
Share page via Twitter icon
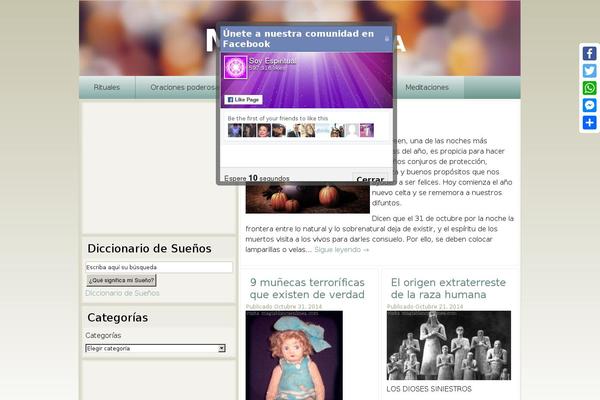coord(589,71)
